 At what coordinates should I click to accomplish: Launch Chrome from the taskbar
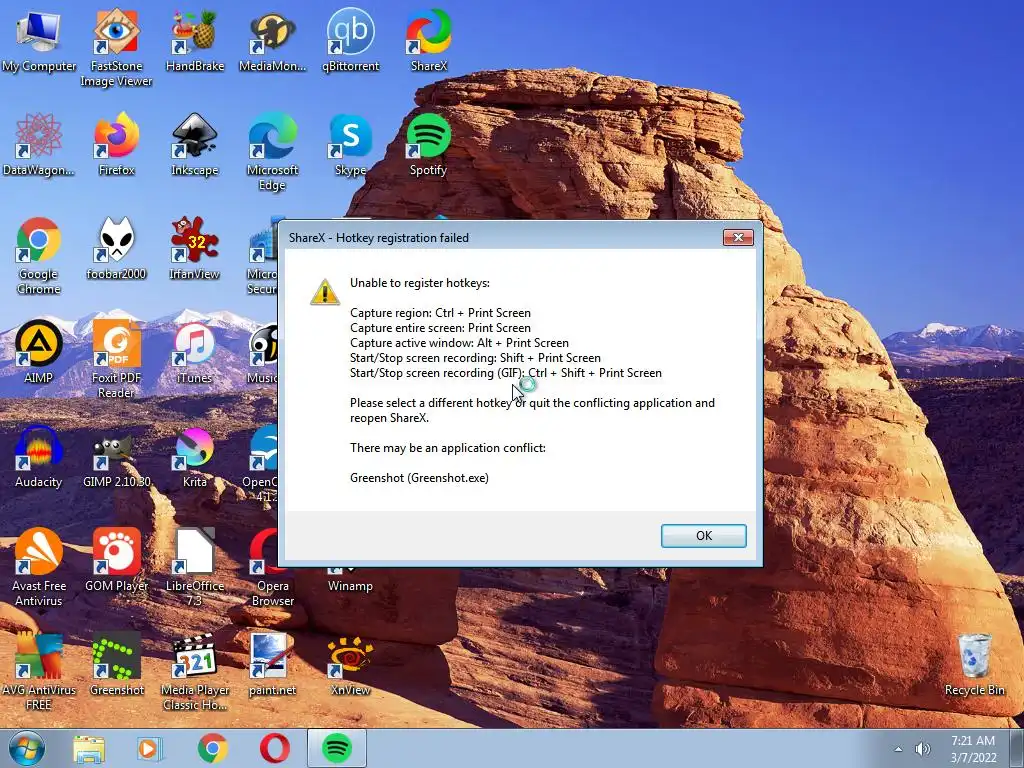(x=212, y=749)
